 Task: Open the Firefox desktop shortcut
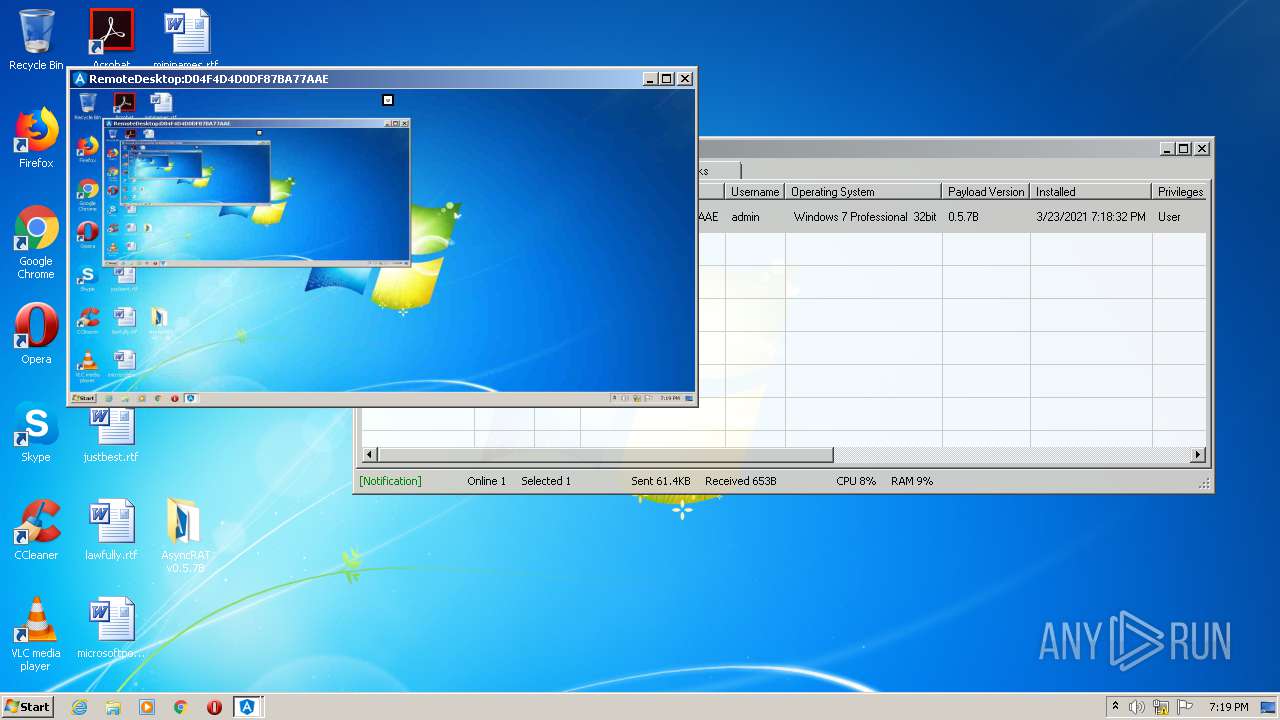tap(36, 138)
